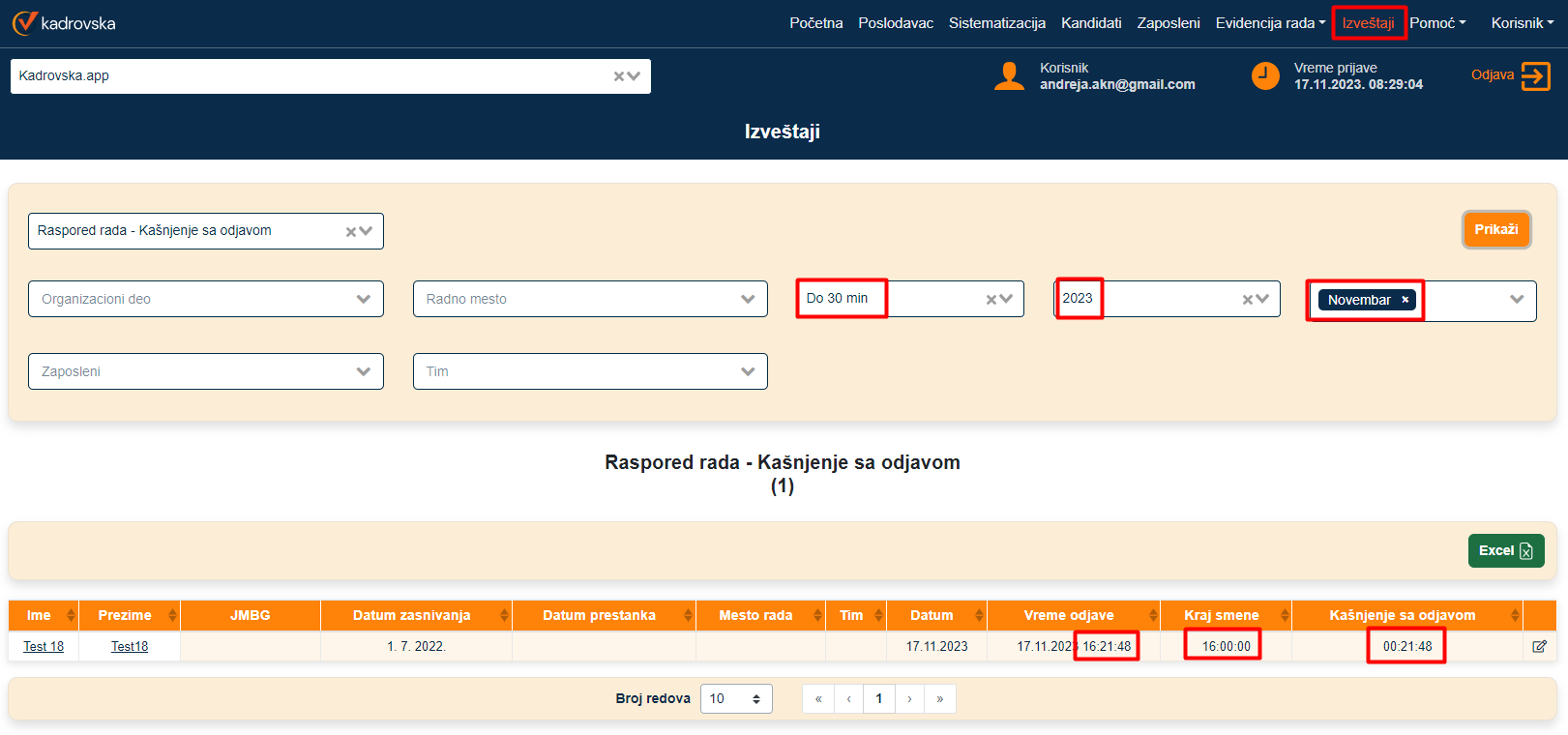Clear the 2023 year selection
This screenshot has width=1568, height=735.
click(1248, 300)
